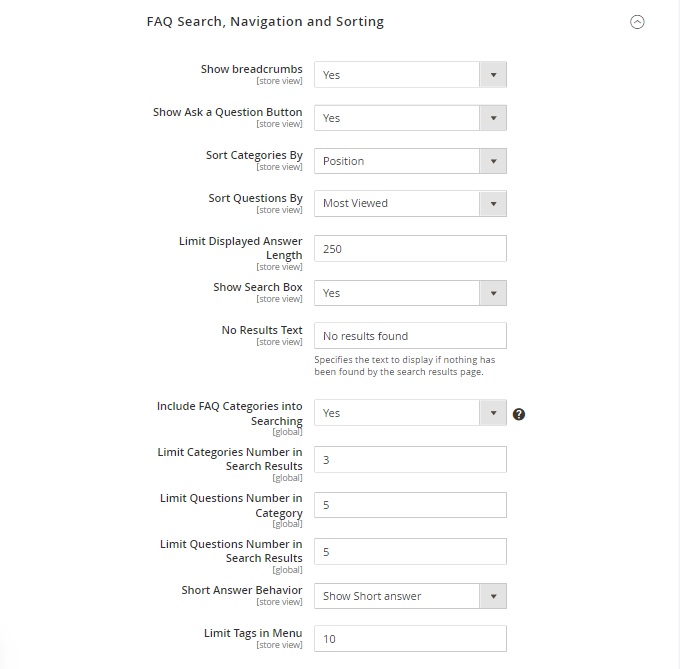This screenshot has width=680, height=669.
Task: Collapse the FAQ Search, Navigation and Sorting section
Action: 637,22
